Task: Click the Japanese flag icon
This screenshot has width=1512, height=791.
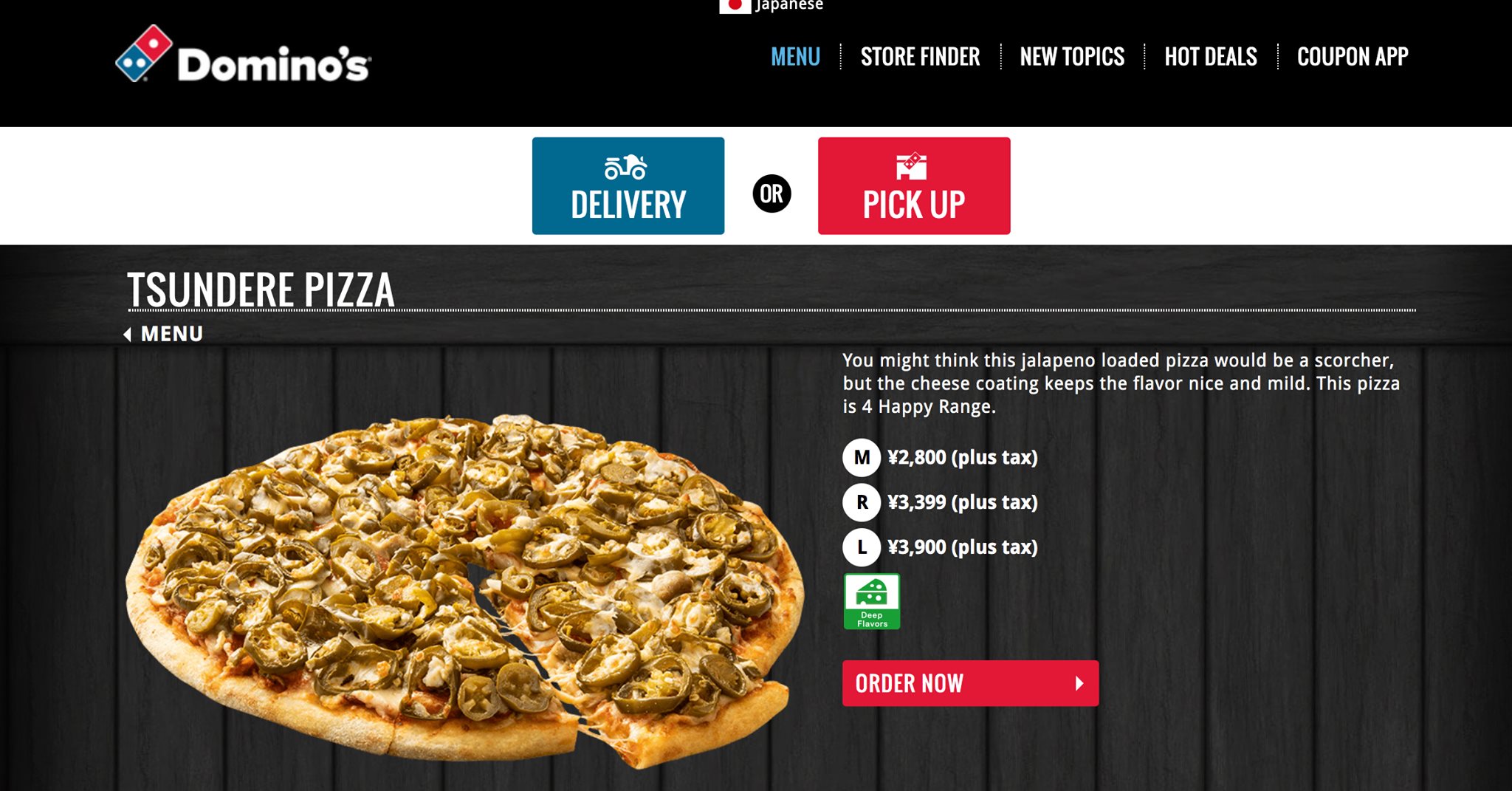Action: pyautogui.click(x=735, y=6)
